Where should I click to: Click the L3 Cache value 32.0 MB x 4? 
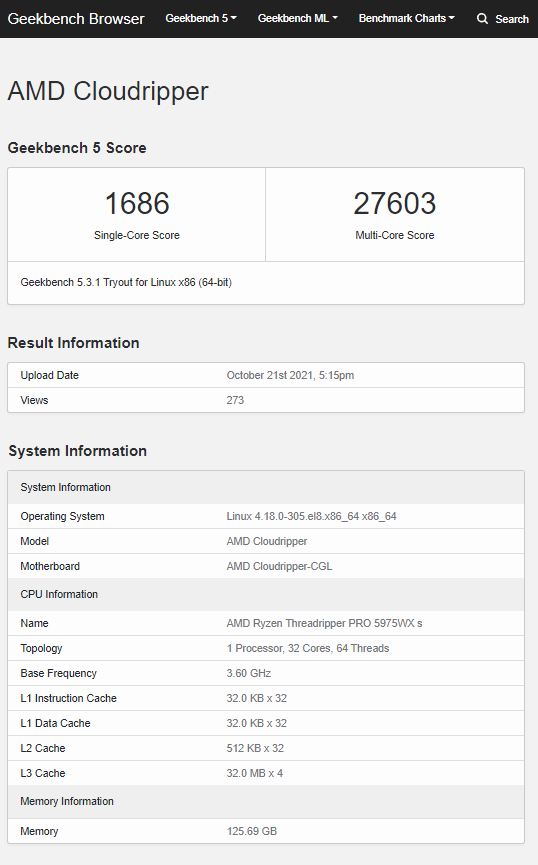pos(254,773)
